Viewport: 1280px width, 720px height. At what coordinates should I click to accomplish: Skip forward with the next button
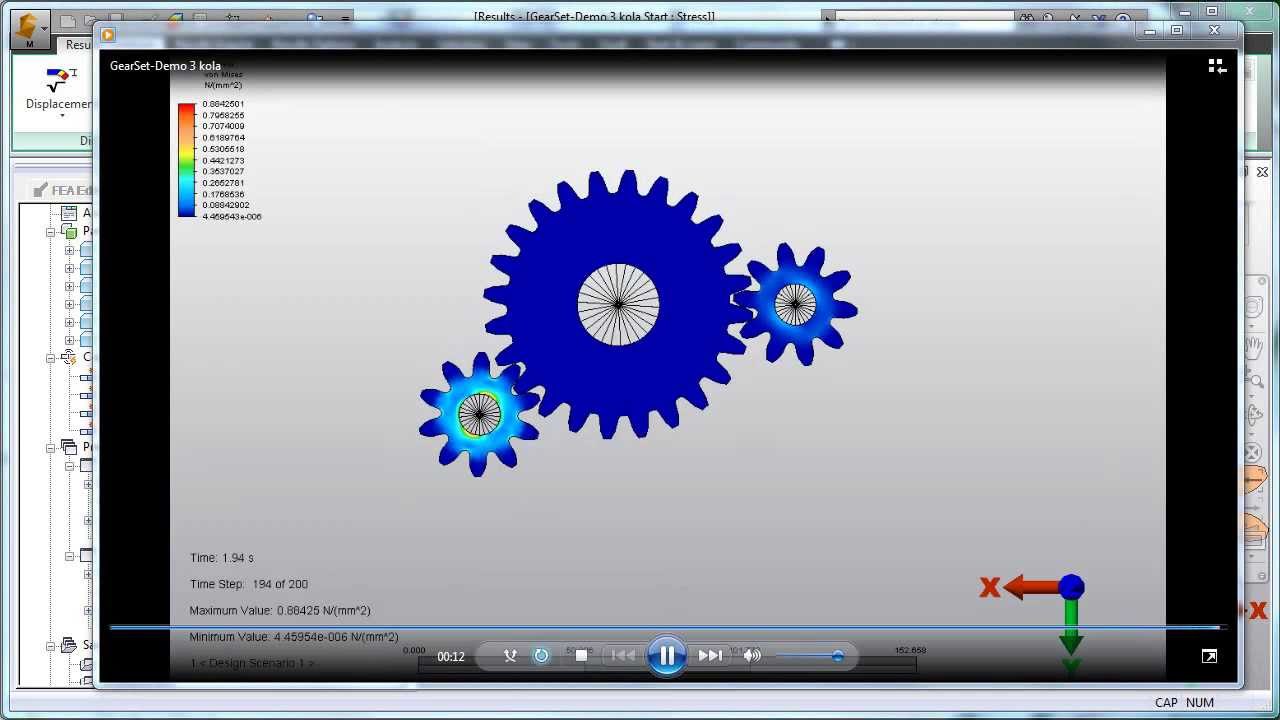(710, 656)
